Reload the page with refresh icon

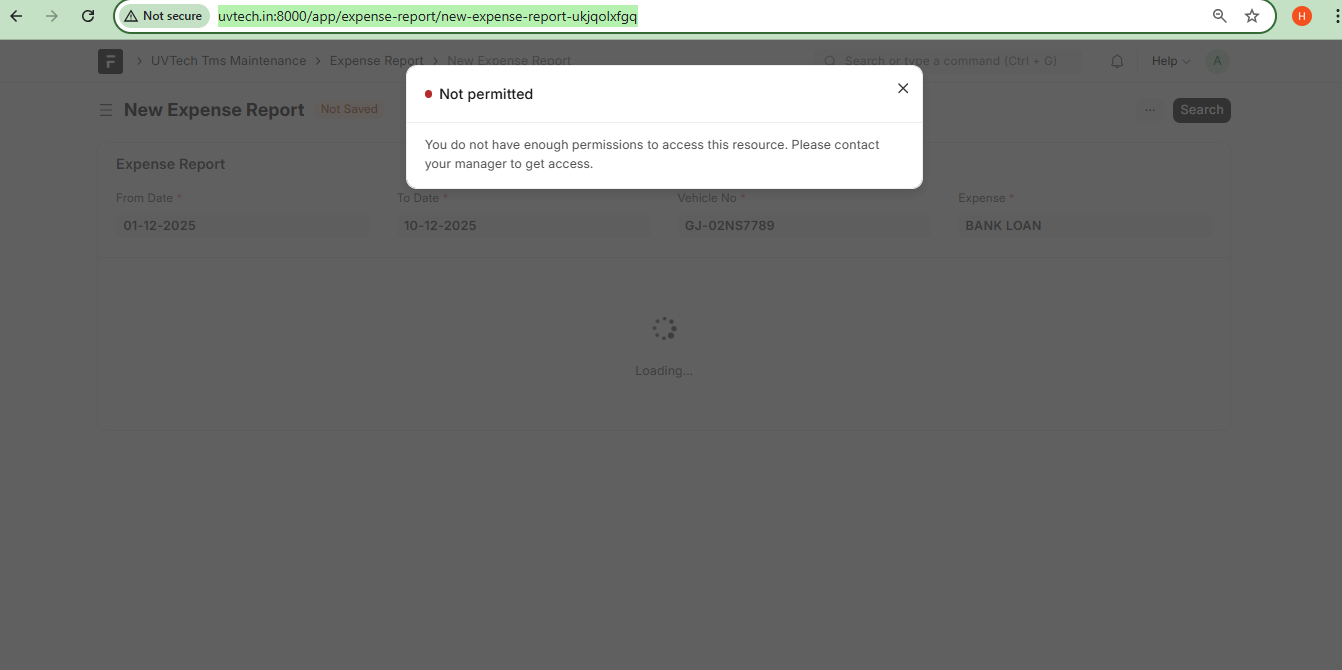click(88, 16)
